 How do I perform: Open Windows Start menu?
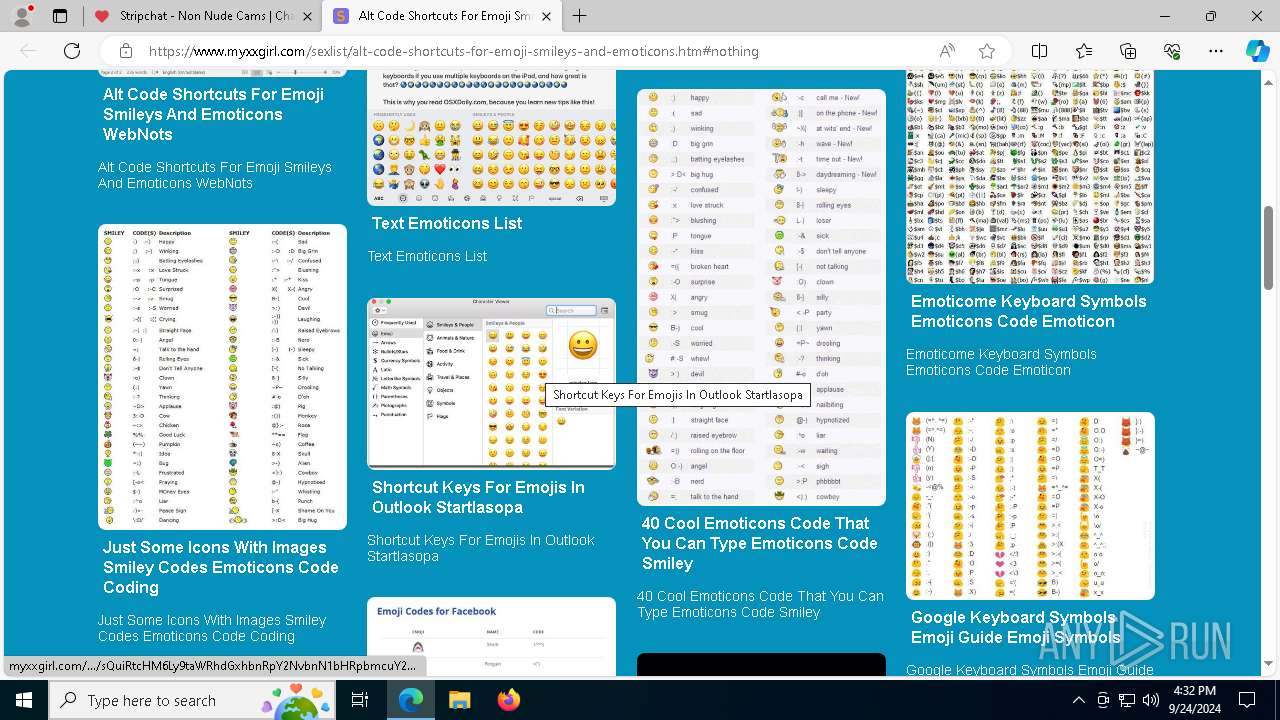(x=24, y=700)
